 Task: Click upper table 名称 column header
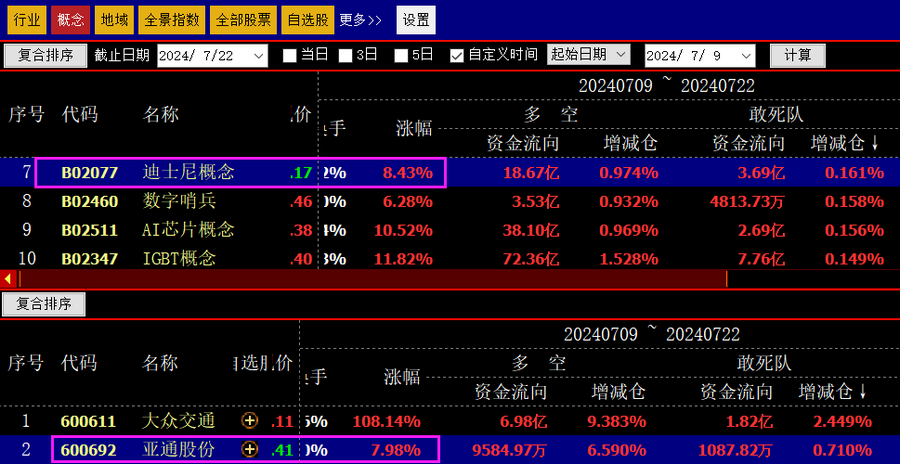(161, 115)
